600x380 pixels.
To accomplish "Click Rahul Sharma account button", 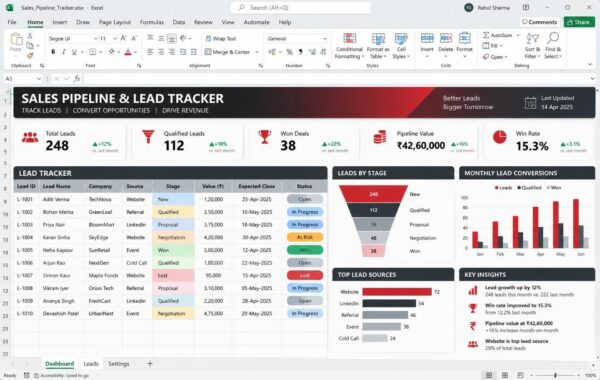I will point(488,8).
